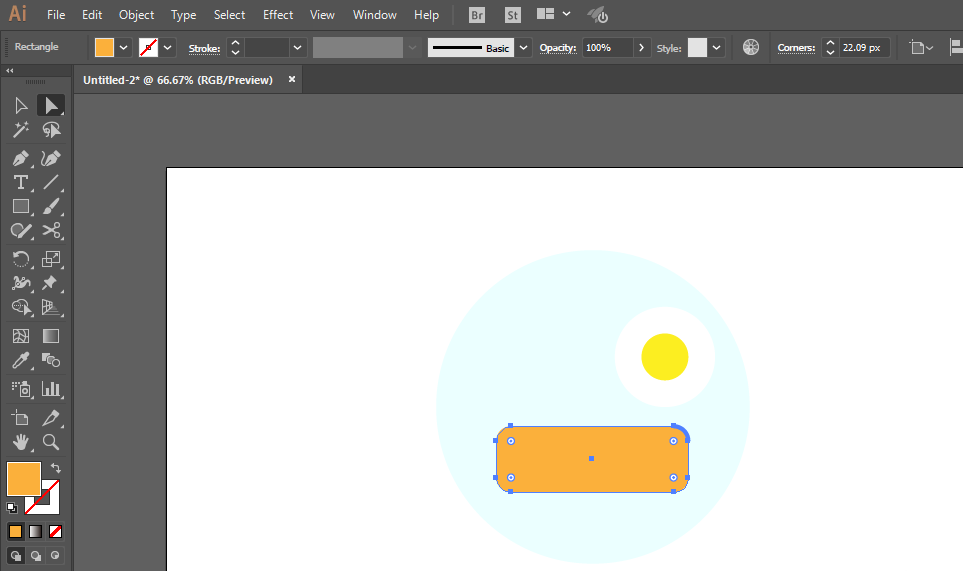Select the Zoom tool
This screenshot has width=963, height=571.
click(x=51, y=441)
